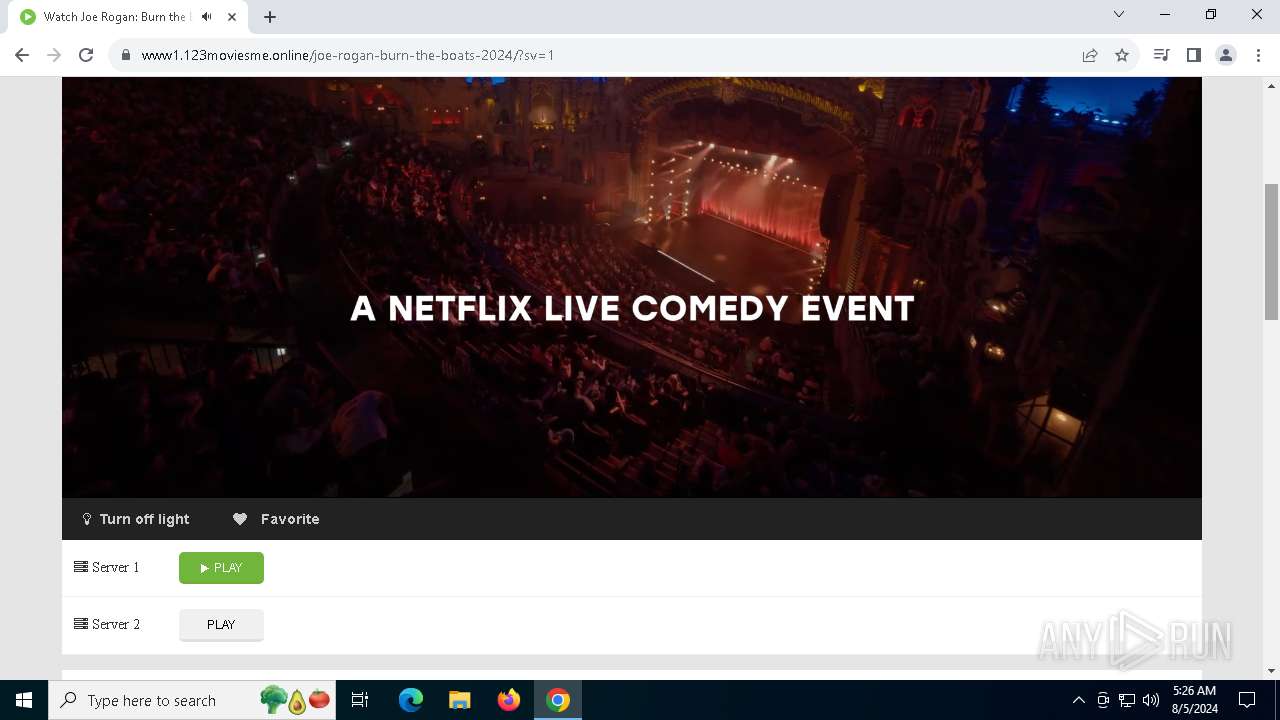
Task: Add movie to Favorite
Action: tap(276, 519)
